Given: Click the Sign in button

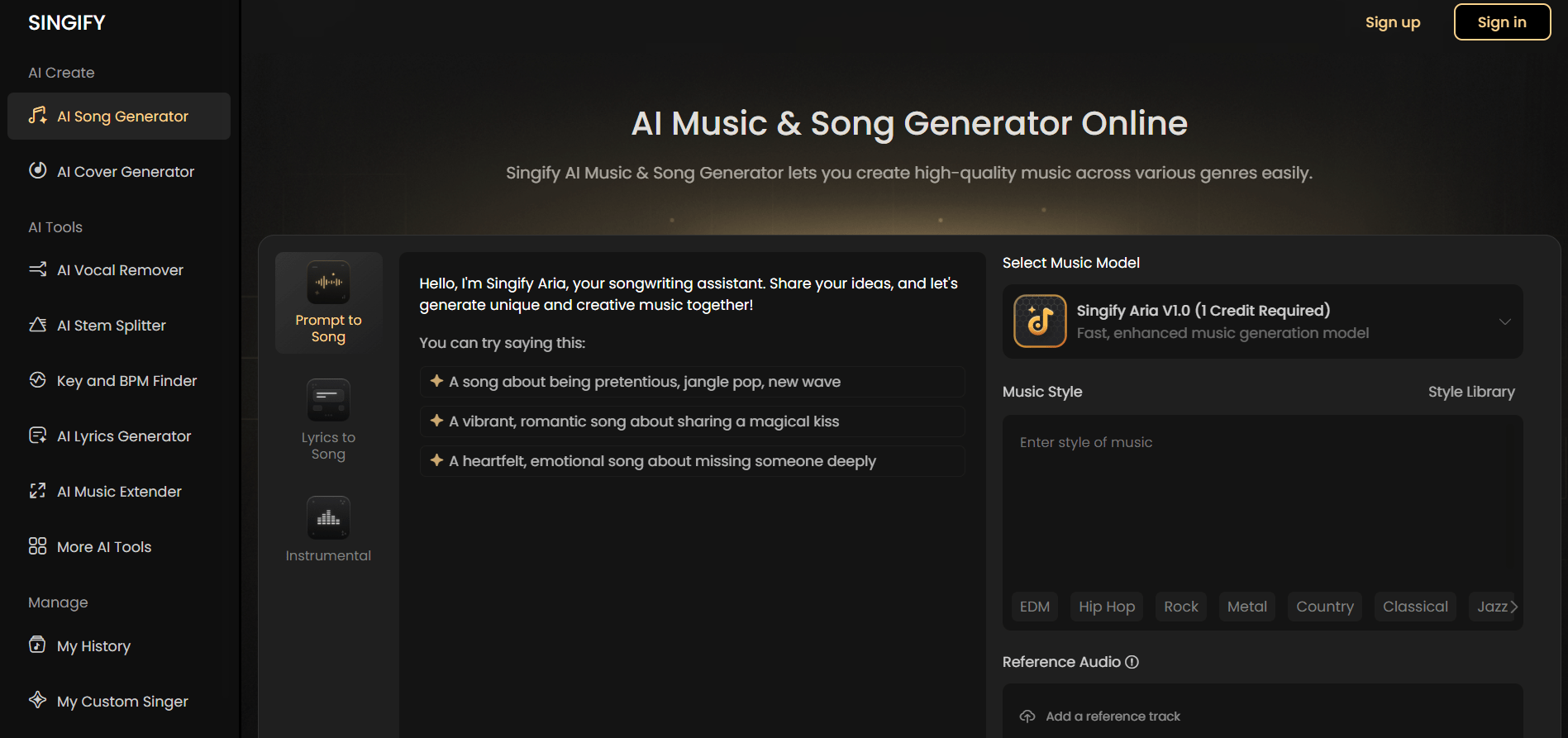Looking at the screenshot, I should tap(1502, 22).
